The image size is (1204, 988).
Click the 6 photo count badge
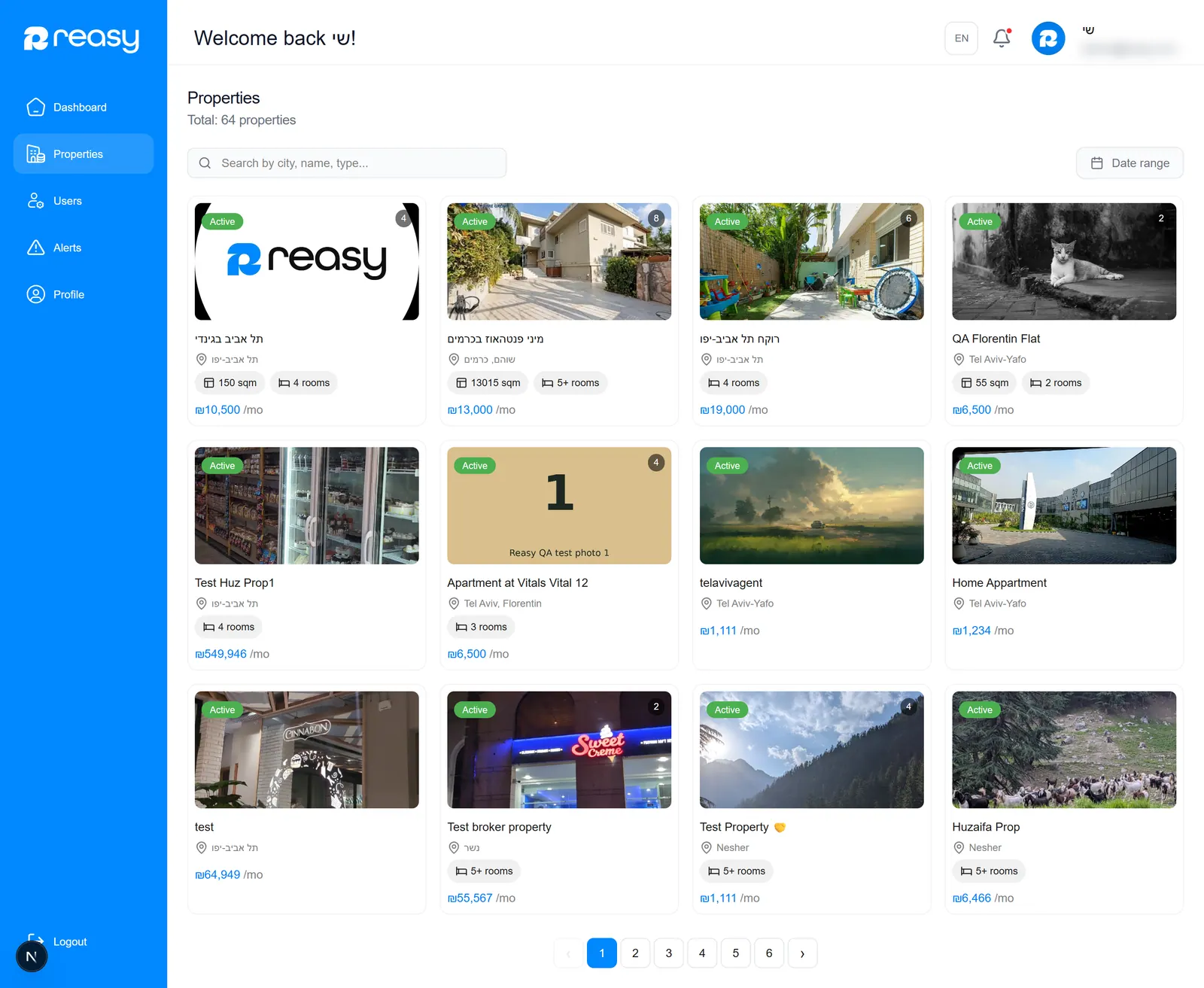coord(908,218)
